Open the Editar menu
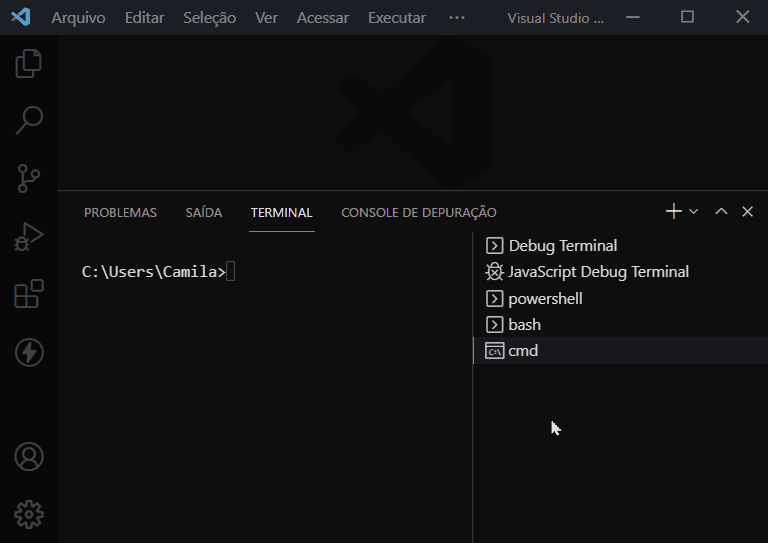 coord(144,18)
